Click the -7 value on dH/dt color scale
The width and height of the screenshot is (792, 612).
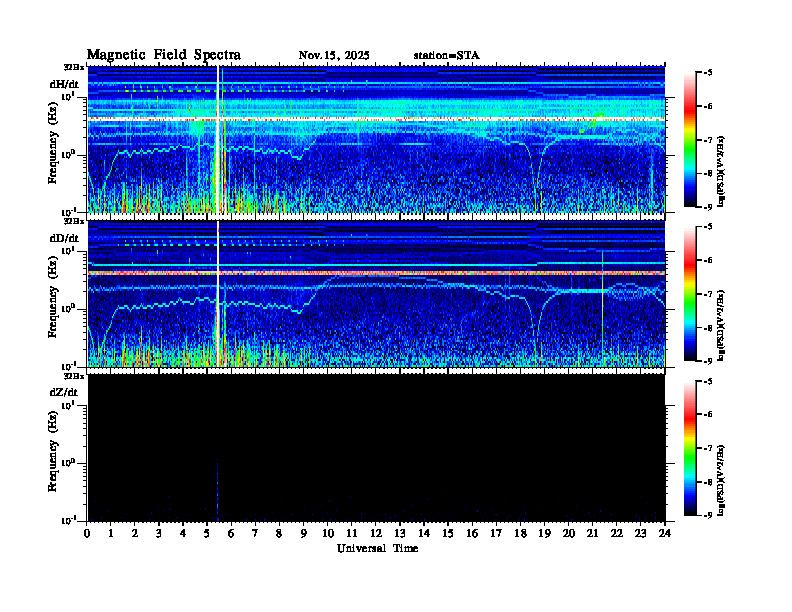pos(708,140)
